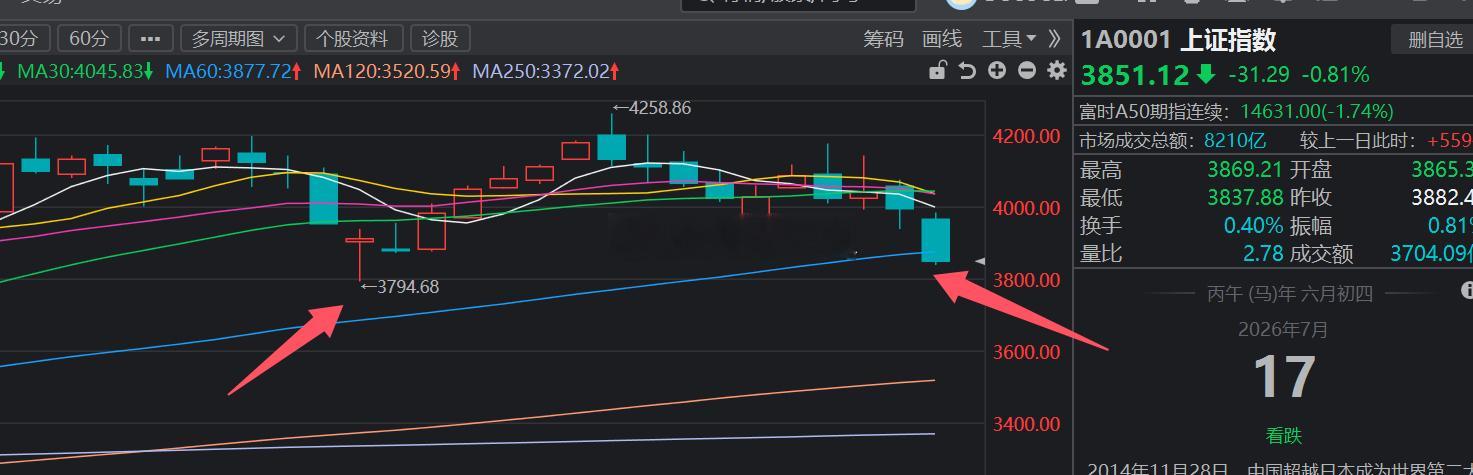Click the 1A0001 上证指数 title
Screen dimensions: 1473x475
click(x=1178, y=40)
